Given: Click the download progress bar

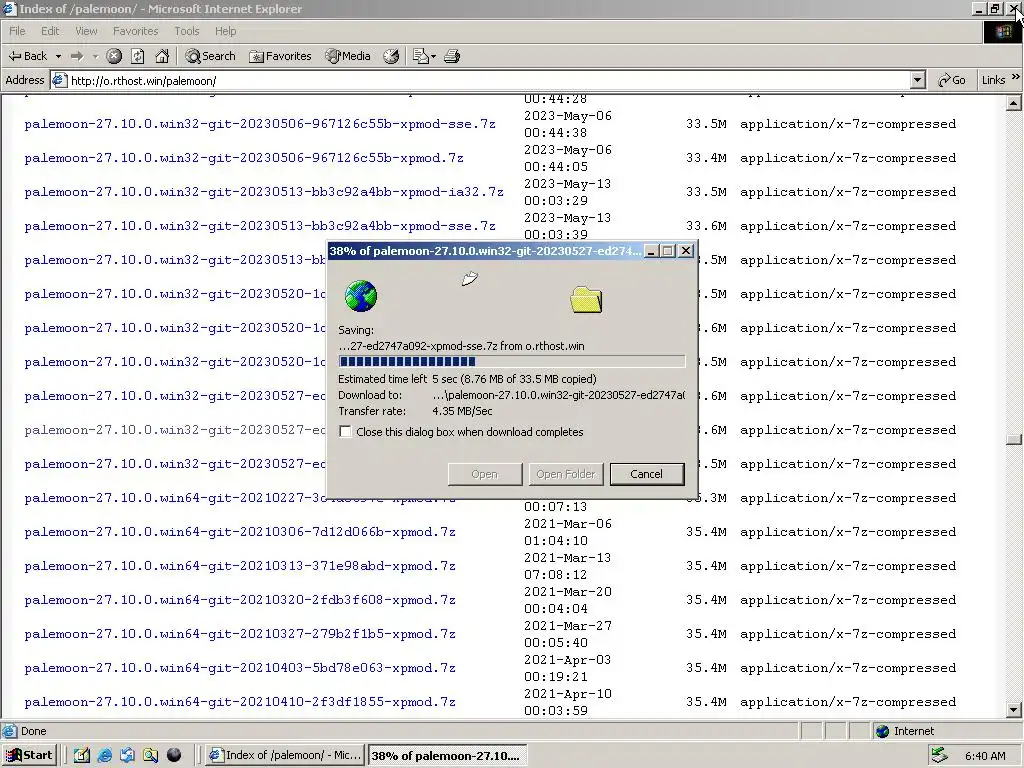Looking at the screenshot, I should point(511,362).
